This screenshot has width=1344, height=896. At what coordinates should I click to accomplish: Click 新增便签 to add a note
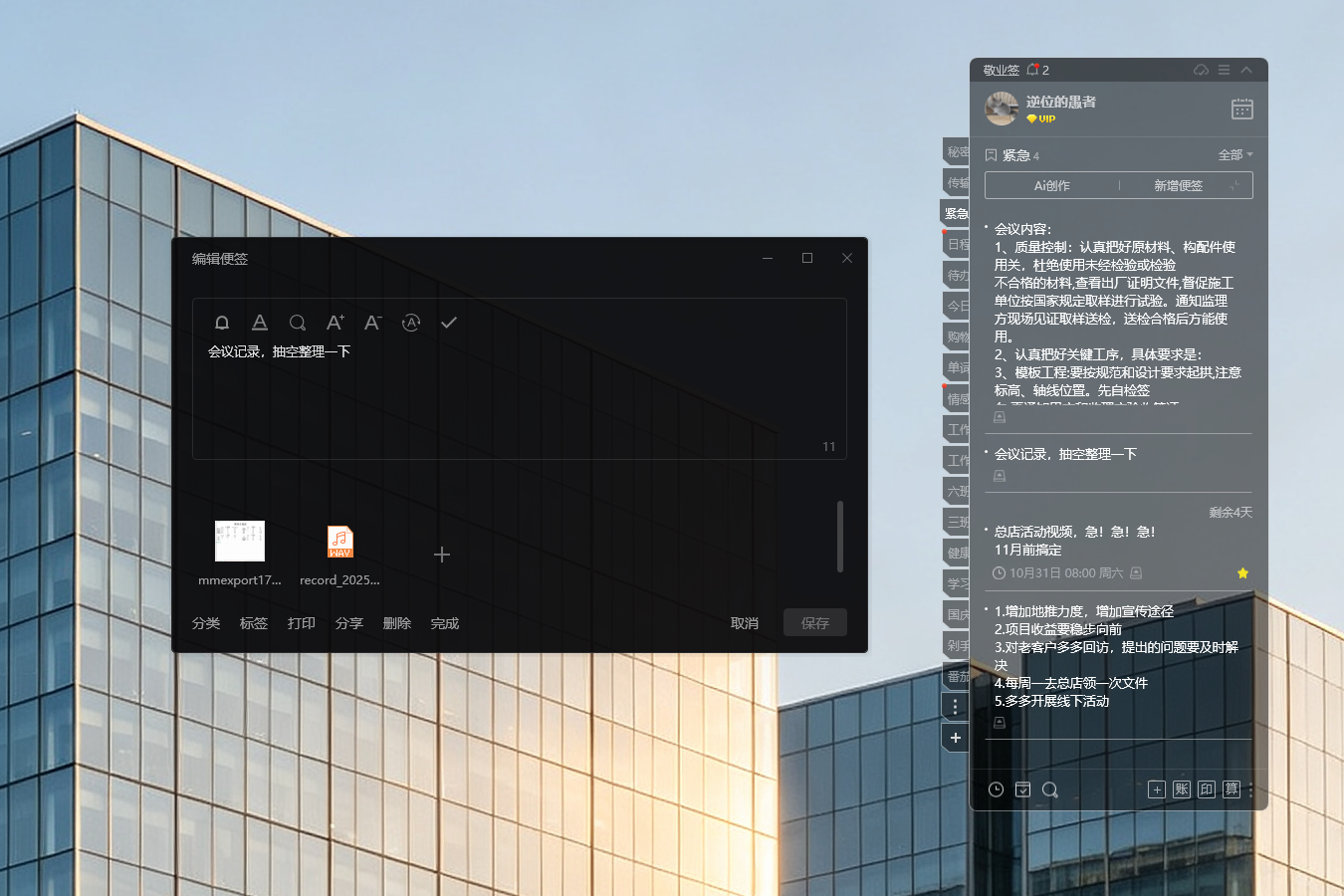[x=1179, y=185]
